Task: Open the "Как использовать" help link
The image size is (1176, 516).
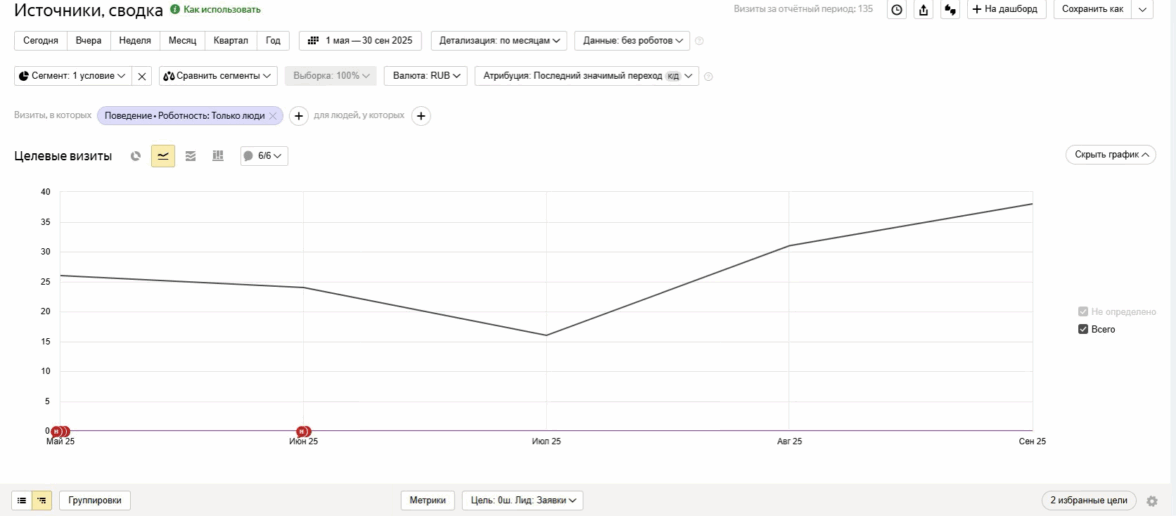Action: pos(216,10)
